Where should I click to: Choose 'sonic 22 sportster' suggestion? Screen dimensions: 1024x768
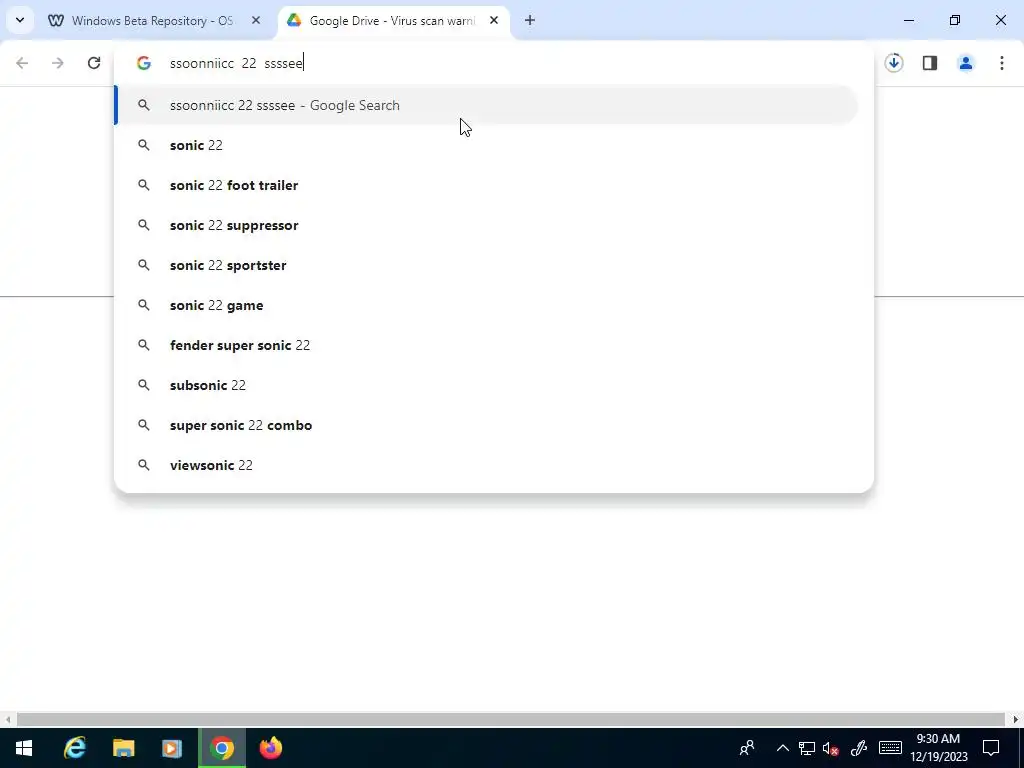(487, 265)
